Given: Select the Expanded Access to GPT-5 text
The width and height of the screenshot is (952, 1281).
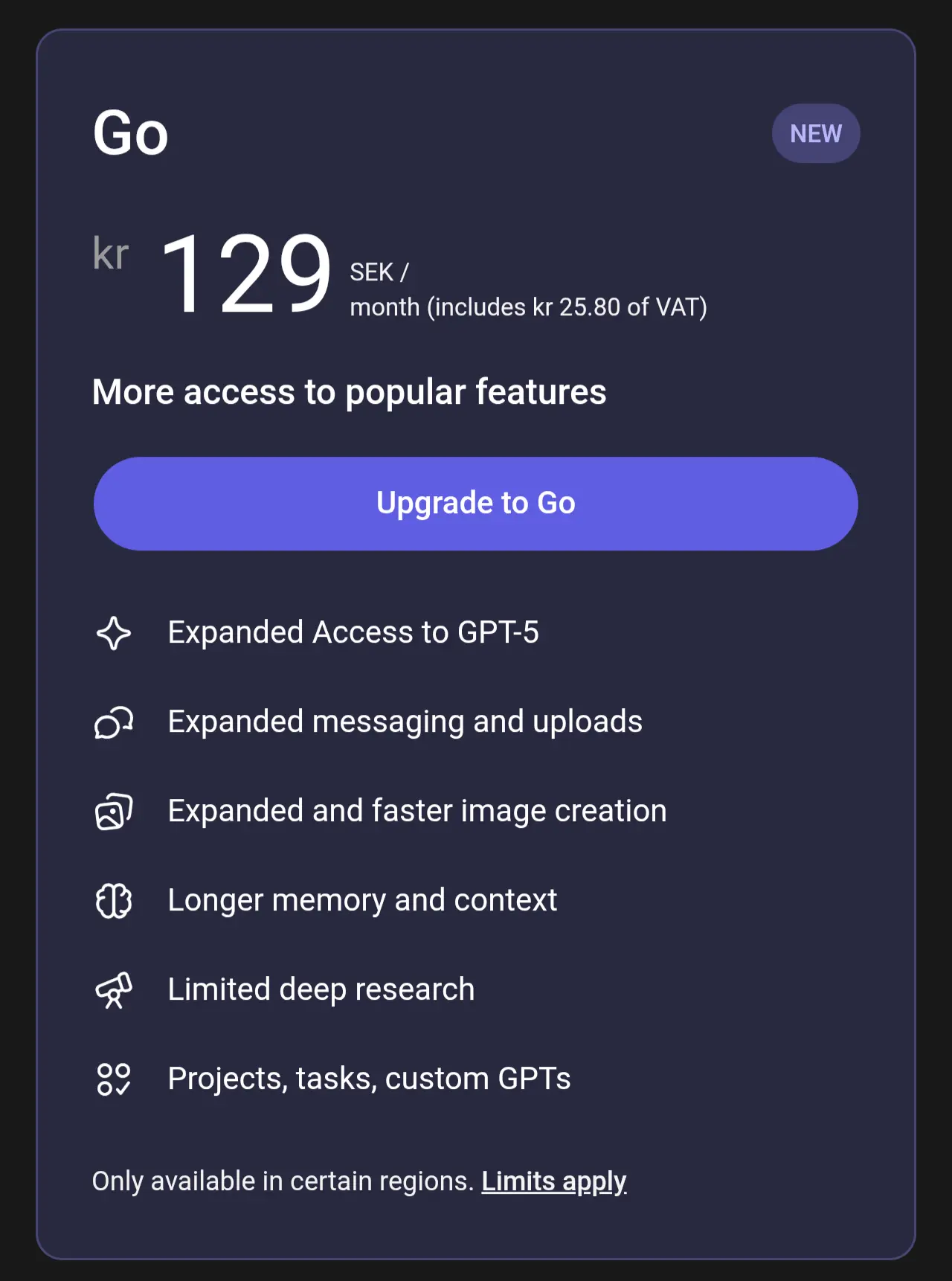Looking at the screenshot, I should point(353,633).
